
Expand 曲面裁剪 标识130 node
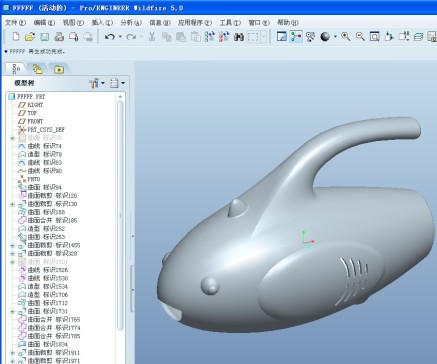tap(13, 204)
